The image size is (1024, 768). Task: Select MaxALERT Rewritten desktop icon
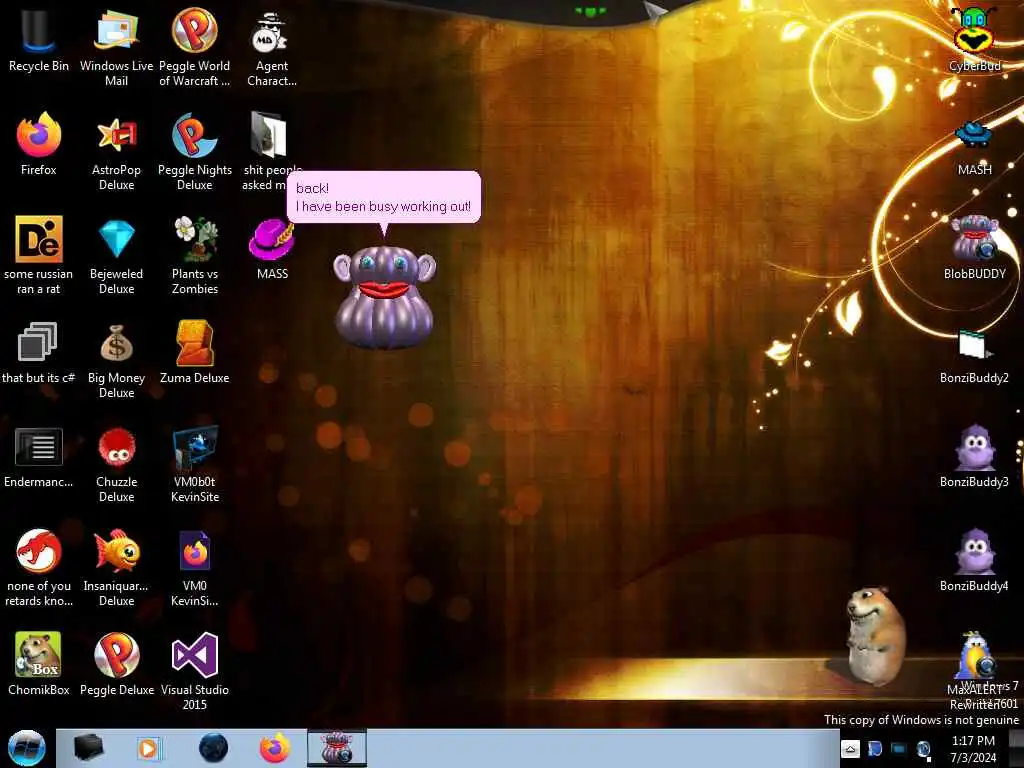(974, 671)
